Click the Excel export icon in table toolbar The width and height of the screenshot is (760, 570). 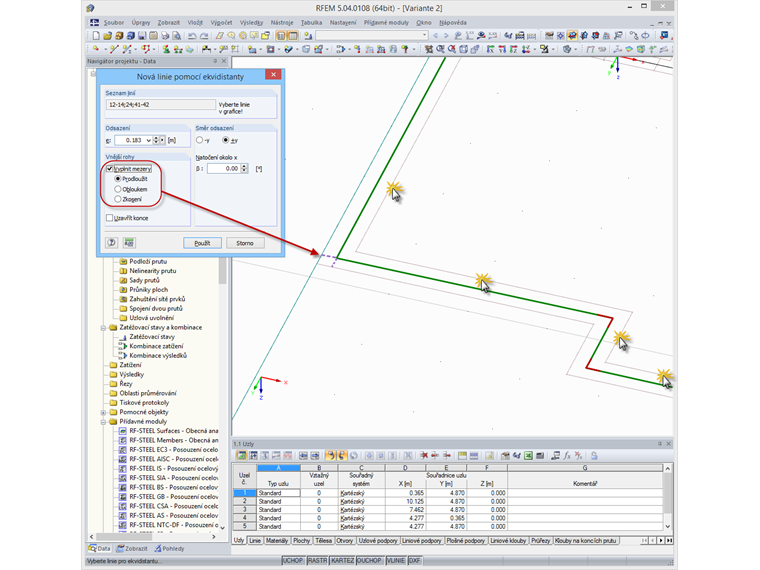coord(528,456)
